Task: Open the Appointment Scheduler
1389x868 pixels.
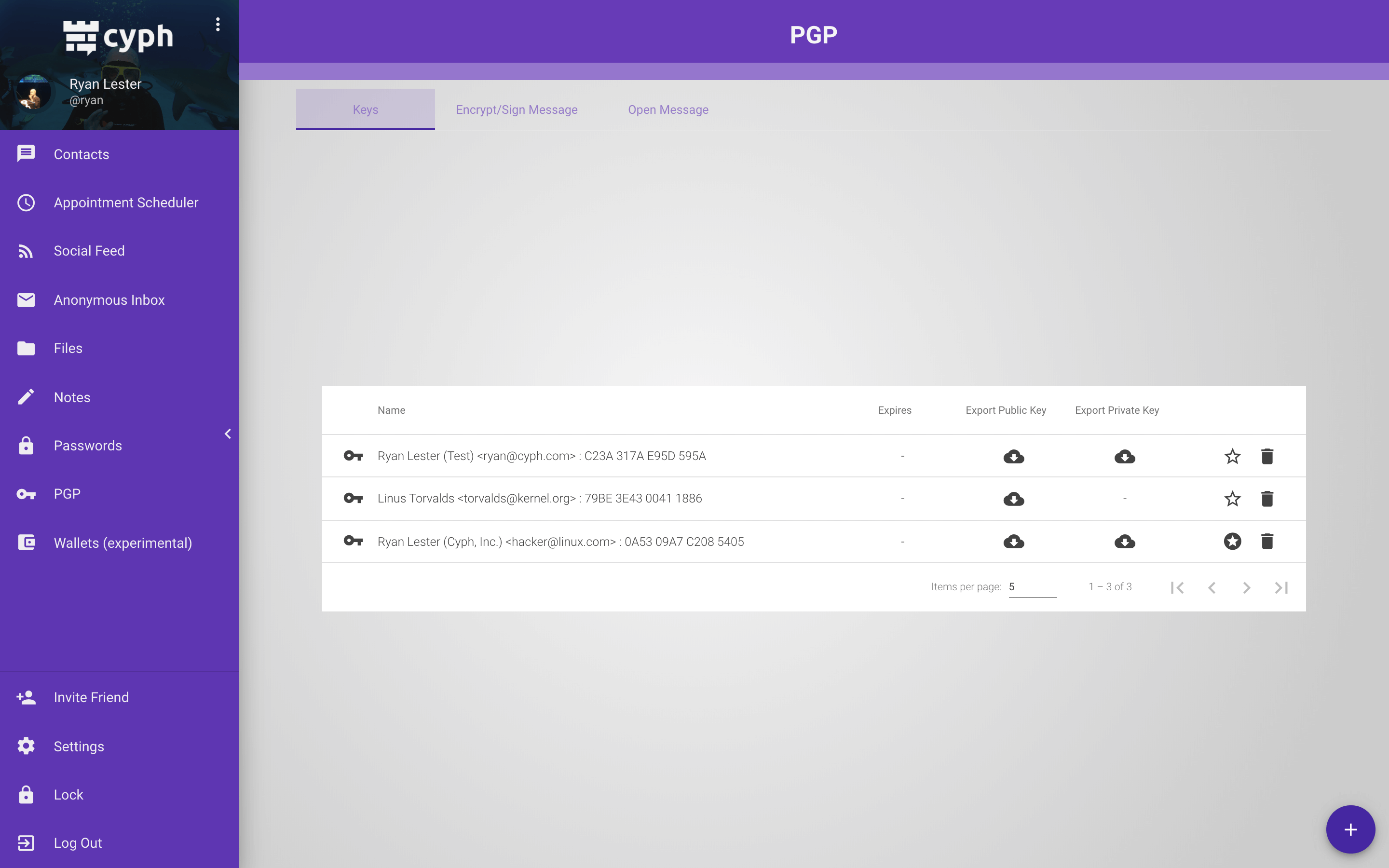Action: (126, 202)
